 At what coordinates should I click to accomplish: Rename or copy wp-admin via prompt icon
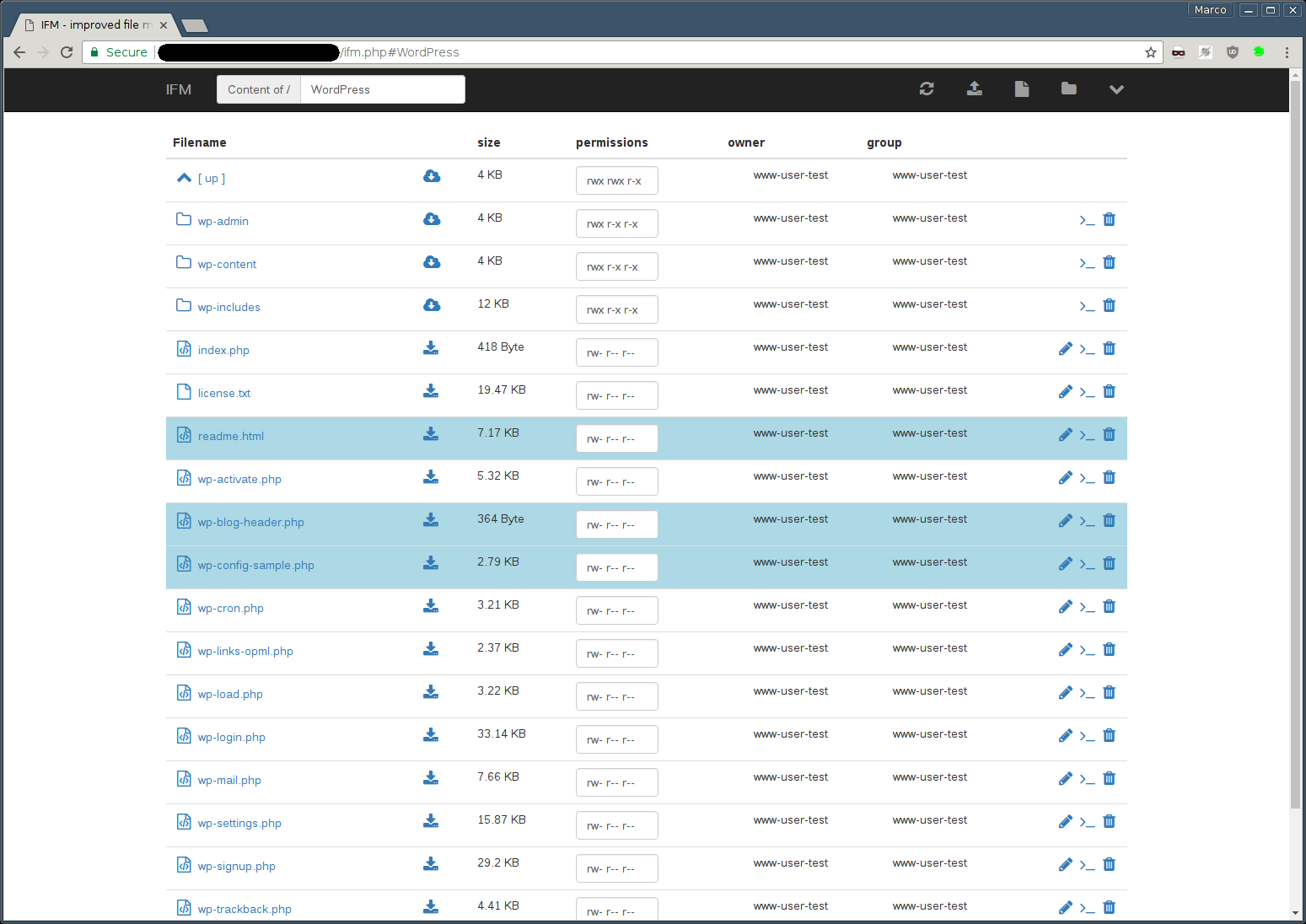(1088, 221)
